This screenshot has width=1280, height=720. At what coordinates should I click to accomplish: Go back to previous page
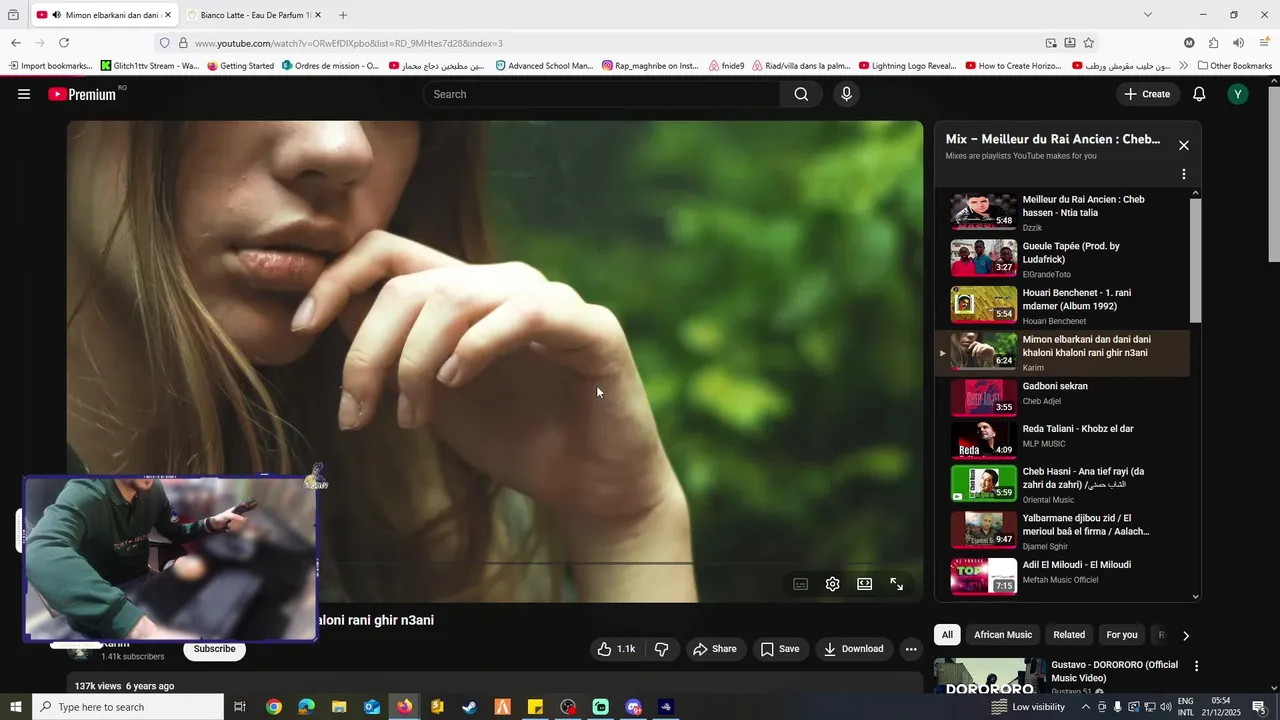[16, 43]
